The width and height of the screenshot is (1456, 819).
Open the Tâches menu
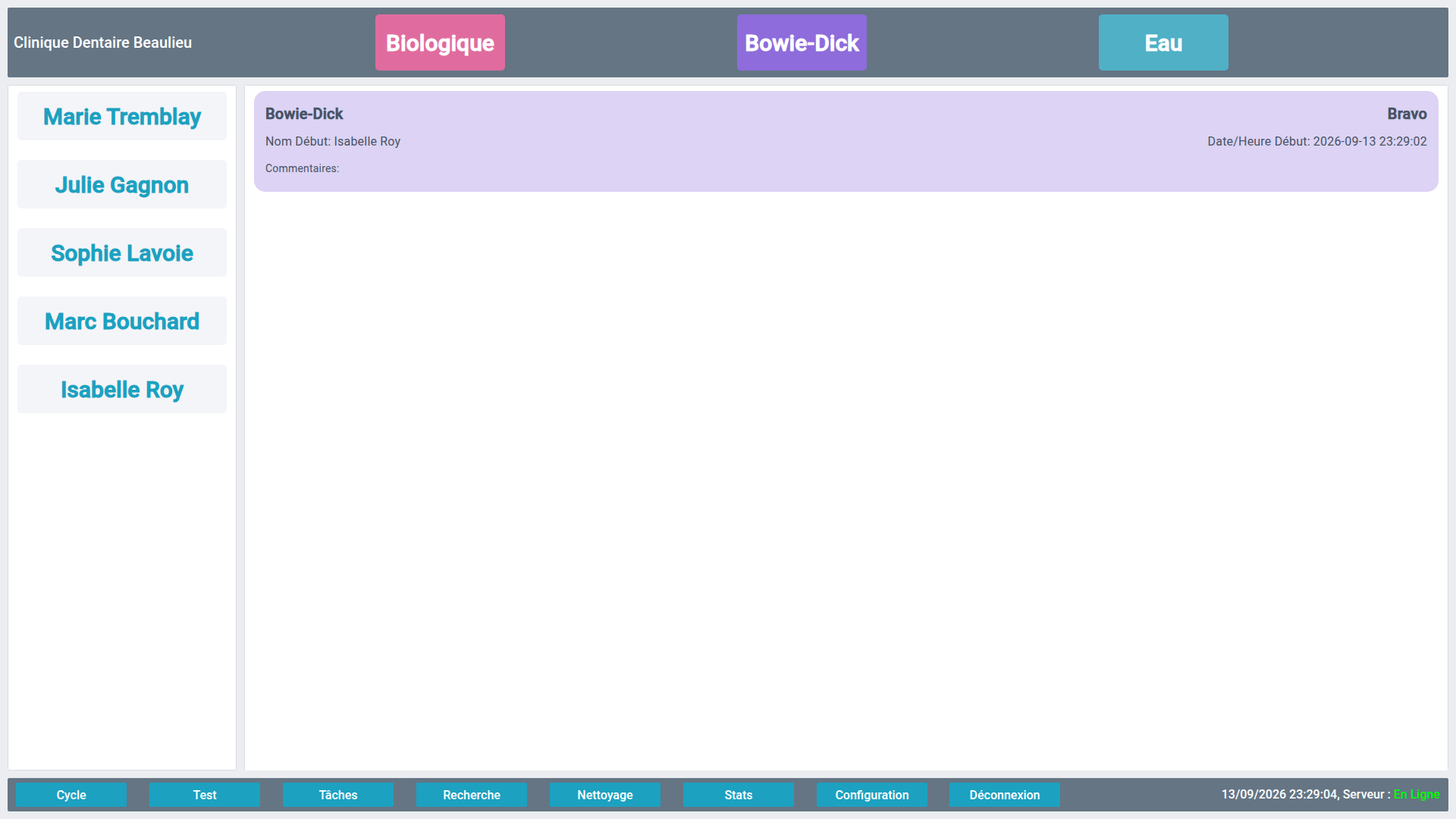tap(338, 795)
